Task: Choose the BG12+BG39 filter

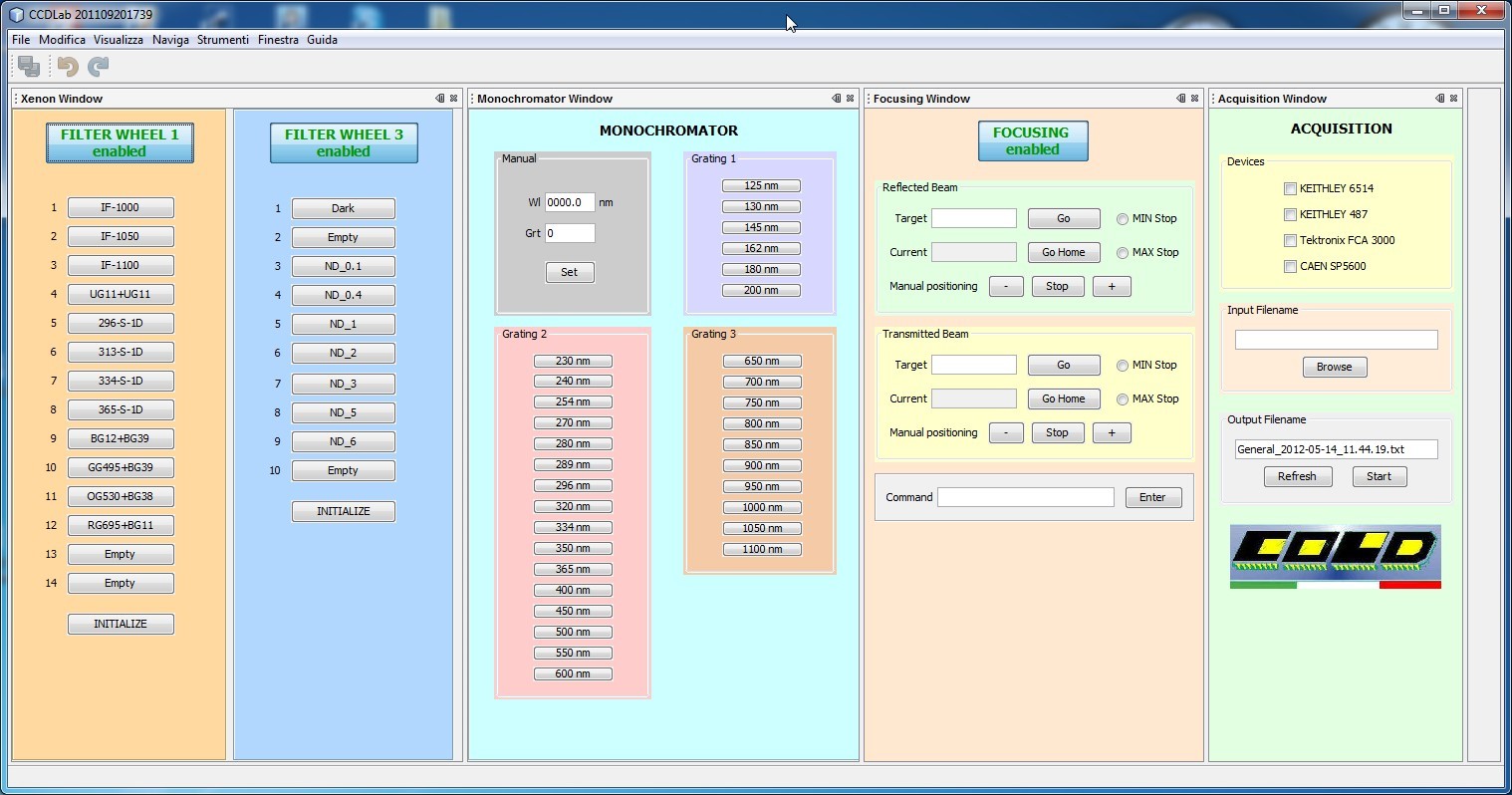Action: click(x=121, y=438)
